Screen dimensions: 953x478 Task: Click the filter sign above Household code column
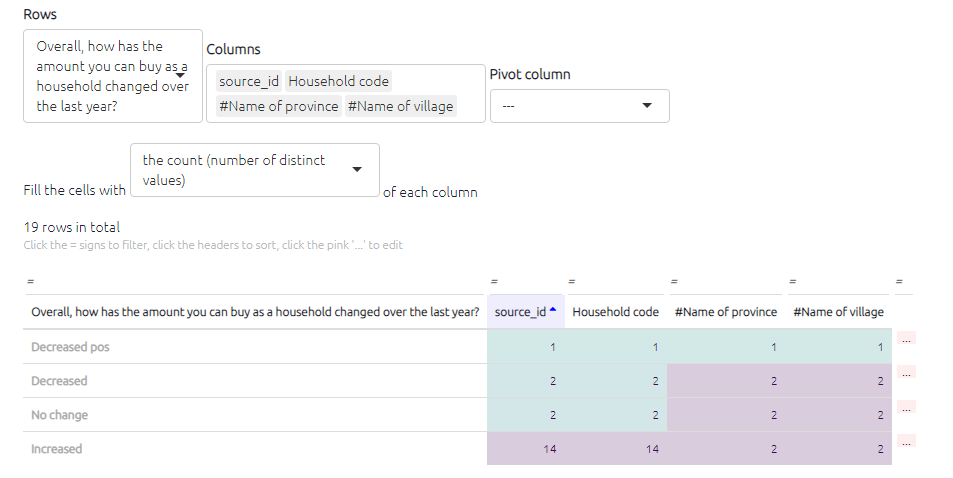pos(571,279)
